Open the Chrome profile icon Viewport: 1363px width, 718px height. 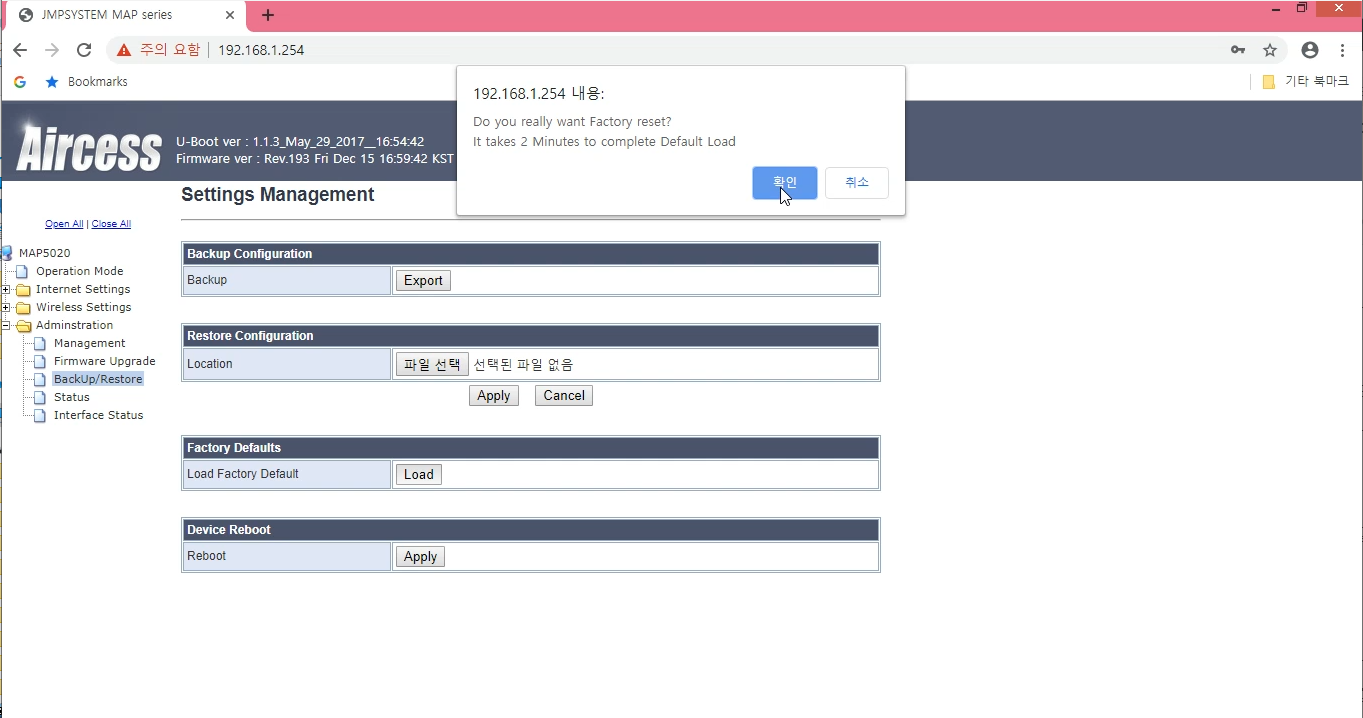[1310, 50]
